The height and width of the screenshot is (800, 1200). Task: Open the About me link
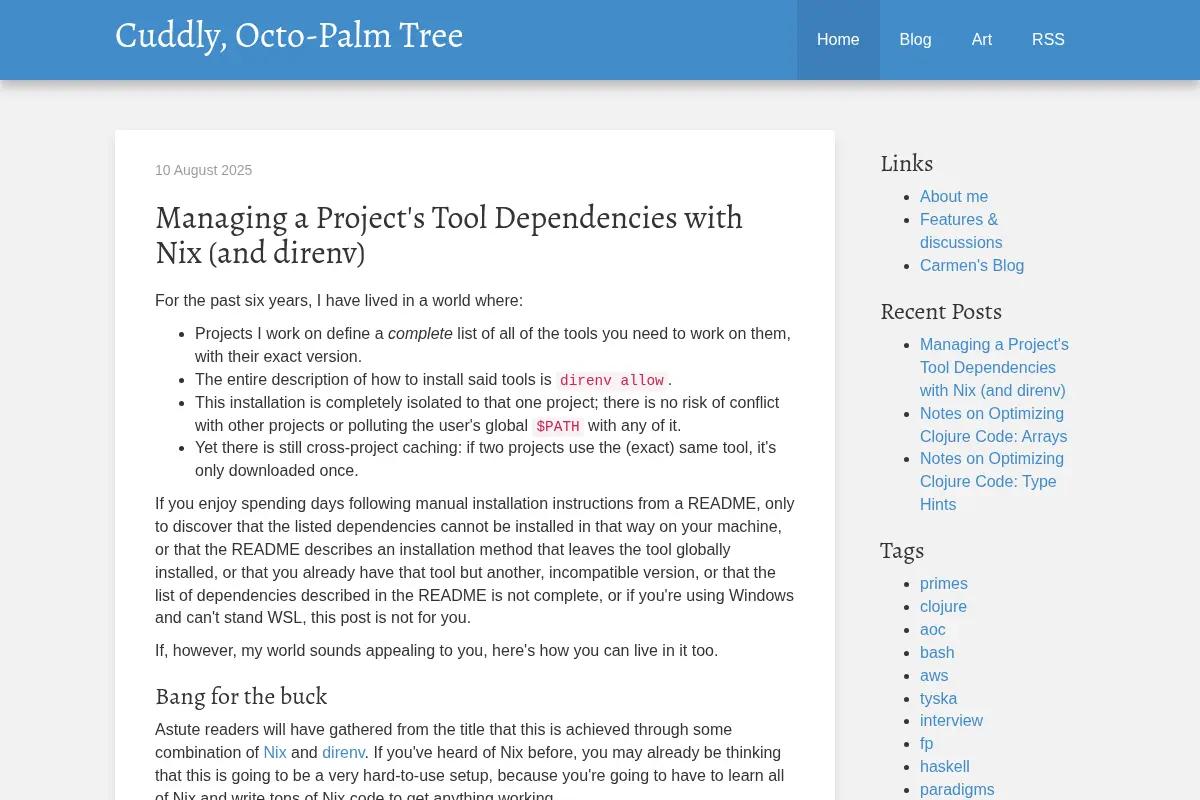[954, 196]
